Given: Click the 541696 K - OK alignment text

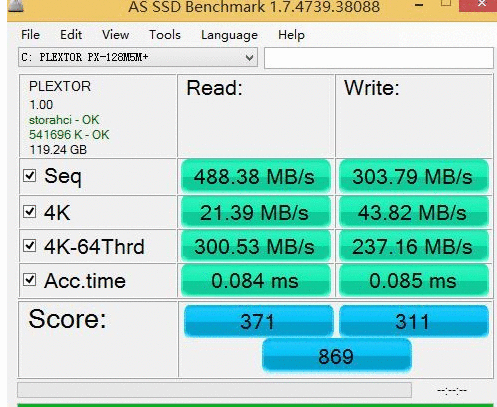Looking at the screenshot, I should (69, 135).
